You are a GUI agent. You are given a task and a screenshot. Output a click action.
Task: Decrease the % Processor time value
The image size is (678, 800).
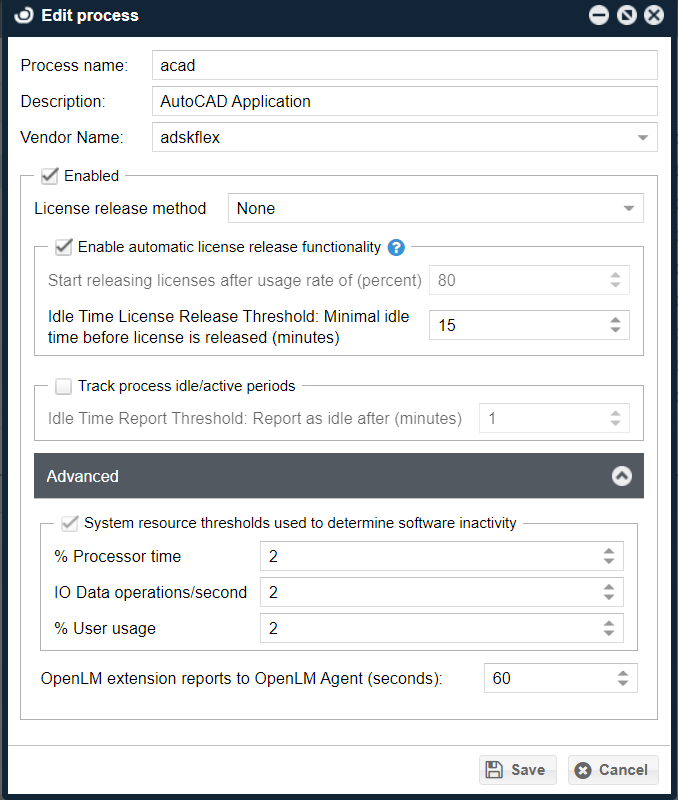609,562
